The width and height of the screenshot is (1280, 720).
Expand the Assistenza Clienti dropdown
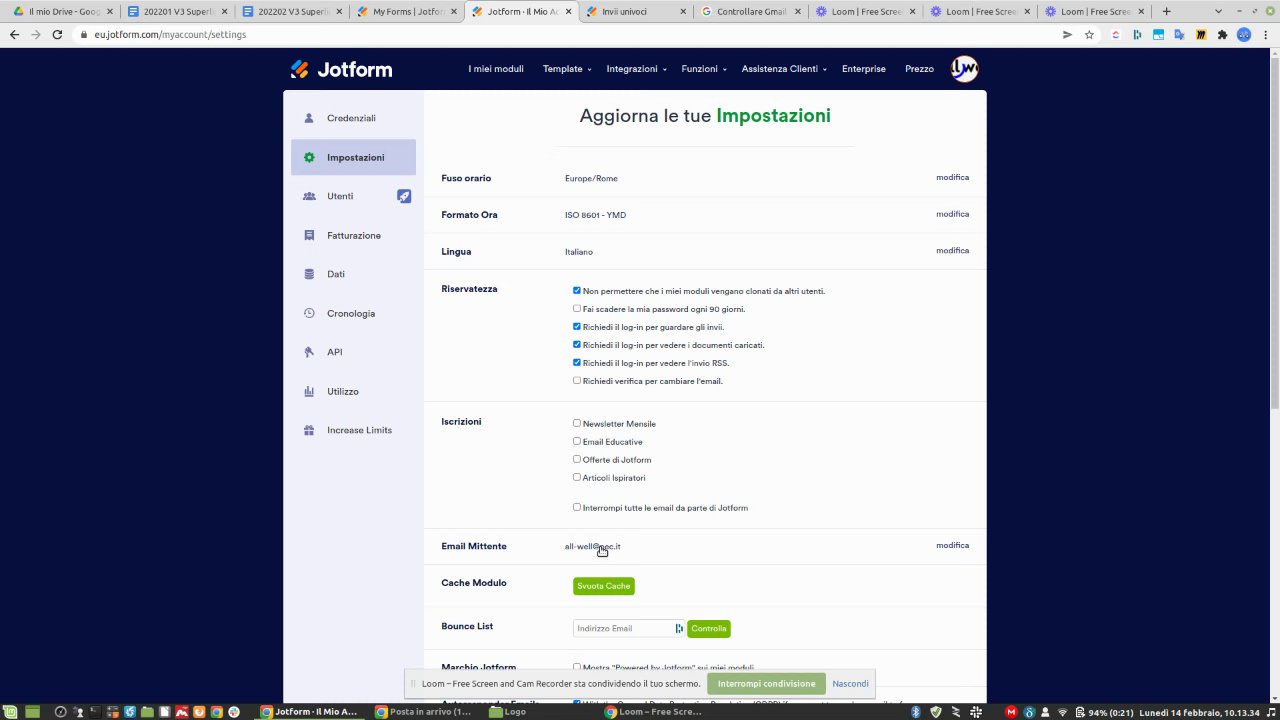click(784, 69)
